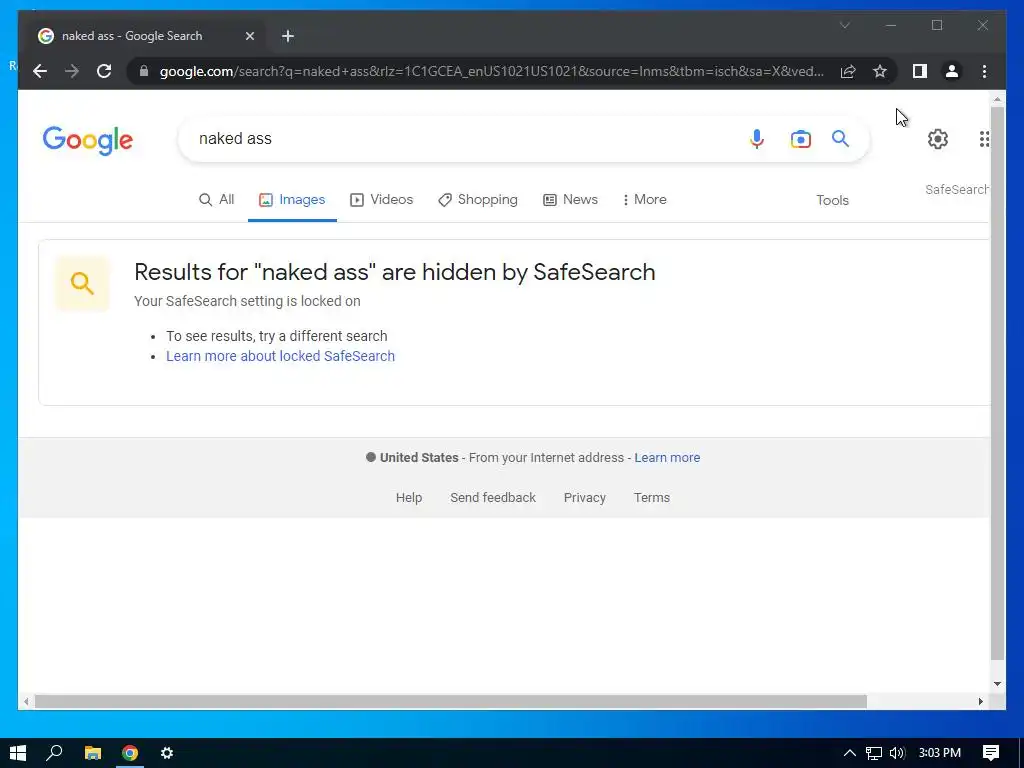Image resolution: width=1024 pixels, height=768 pixels.
Task: Open the Tools button
Action: 832,200
